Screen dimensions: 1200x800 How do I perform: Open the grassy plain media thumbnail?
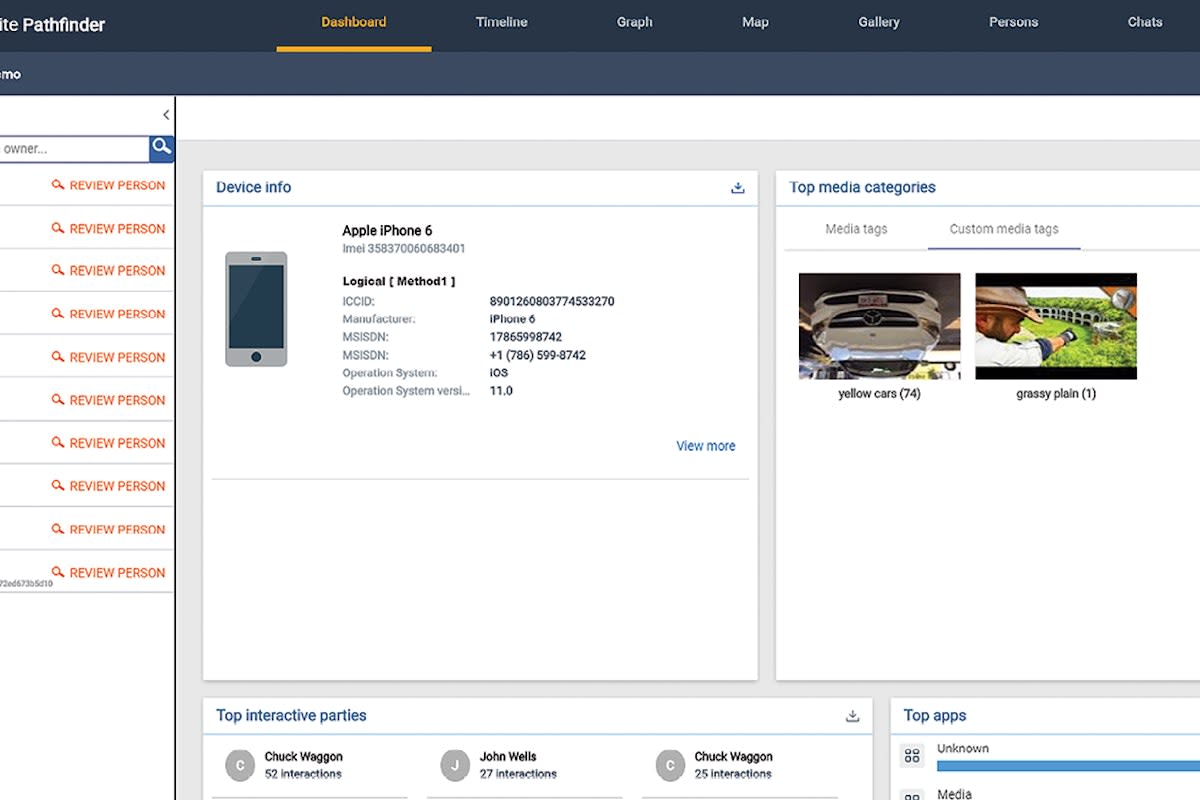(1056, 326)
